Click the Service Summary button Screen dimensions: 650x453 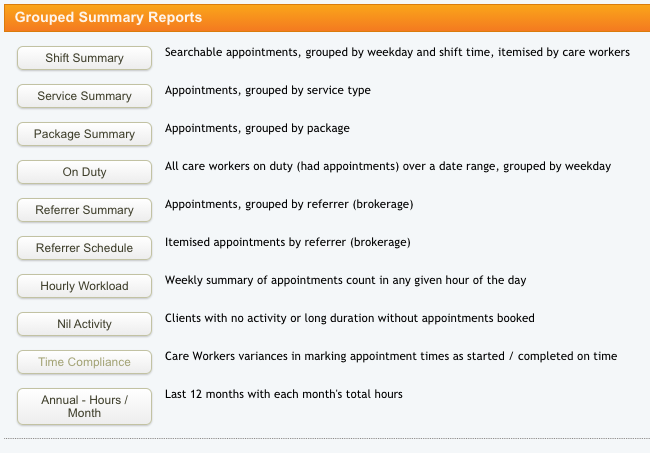tap(84, 96)
